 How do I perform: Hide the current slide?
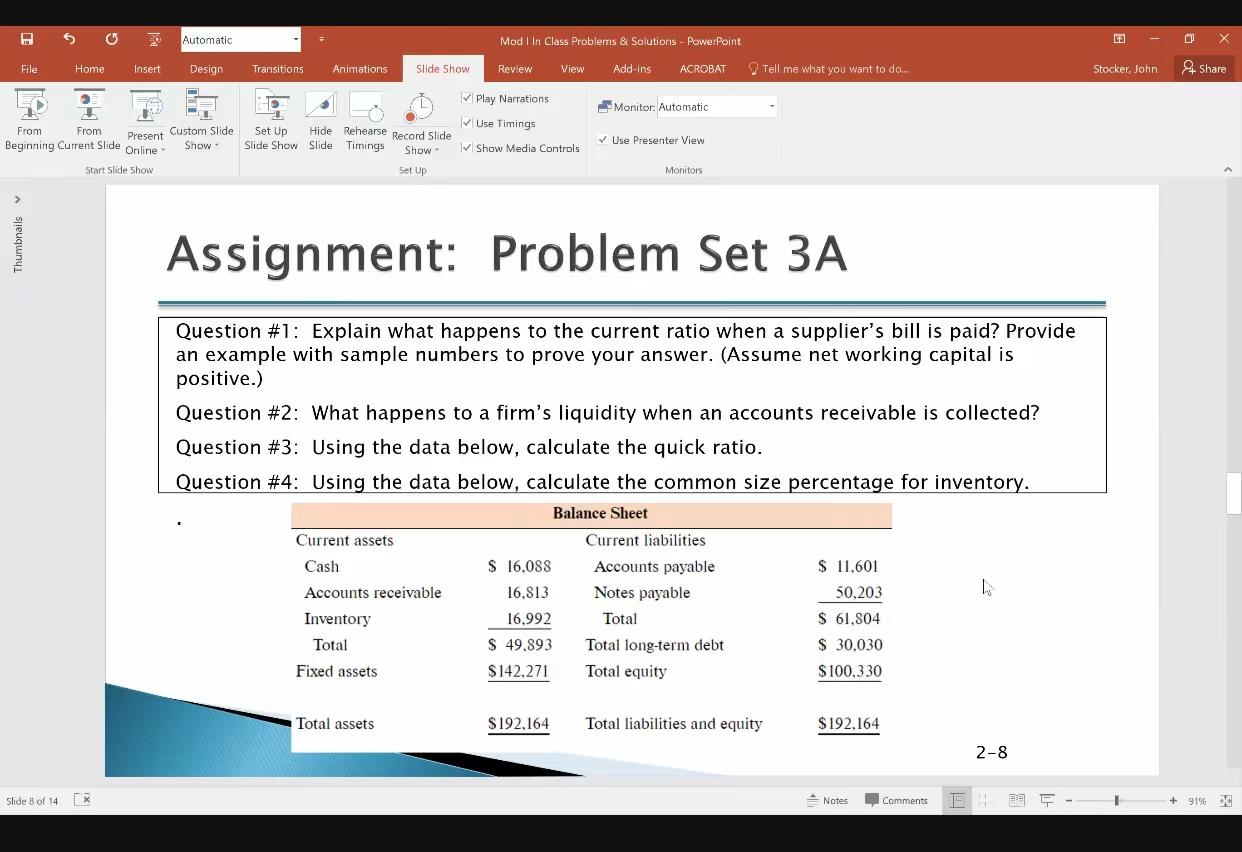tap(320, 120)
